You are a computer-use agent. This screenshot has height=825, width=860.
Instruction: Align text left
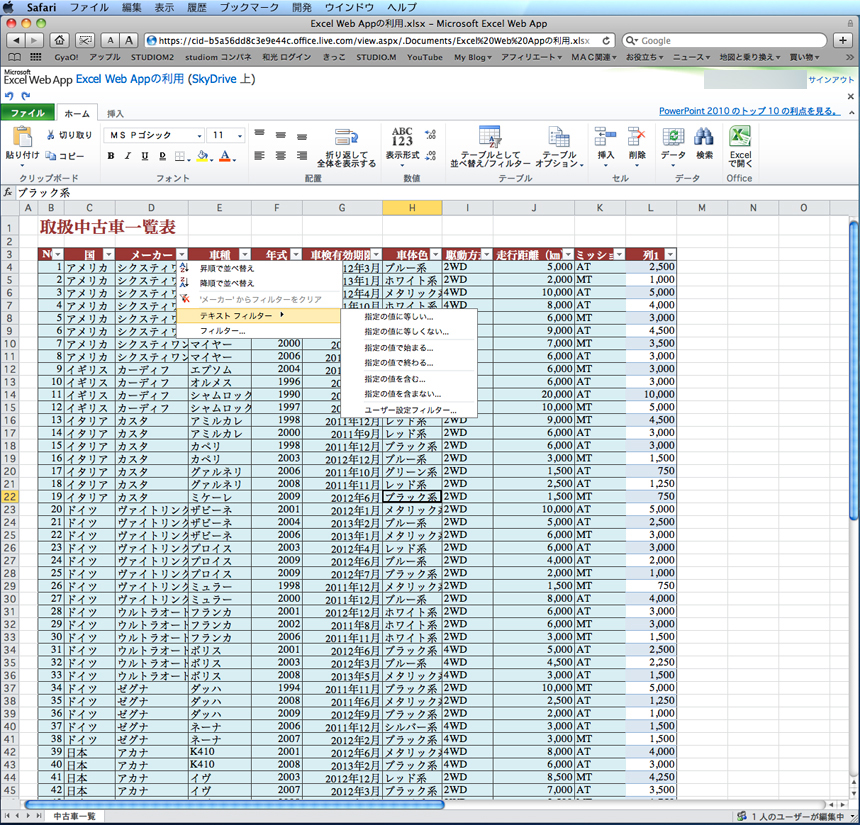tap(259, 156)
